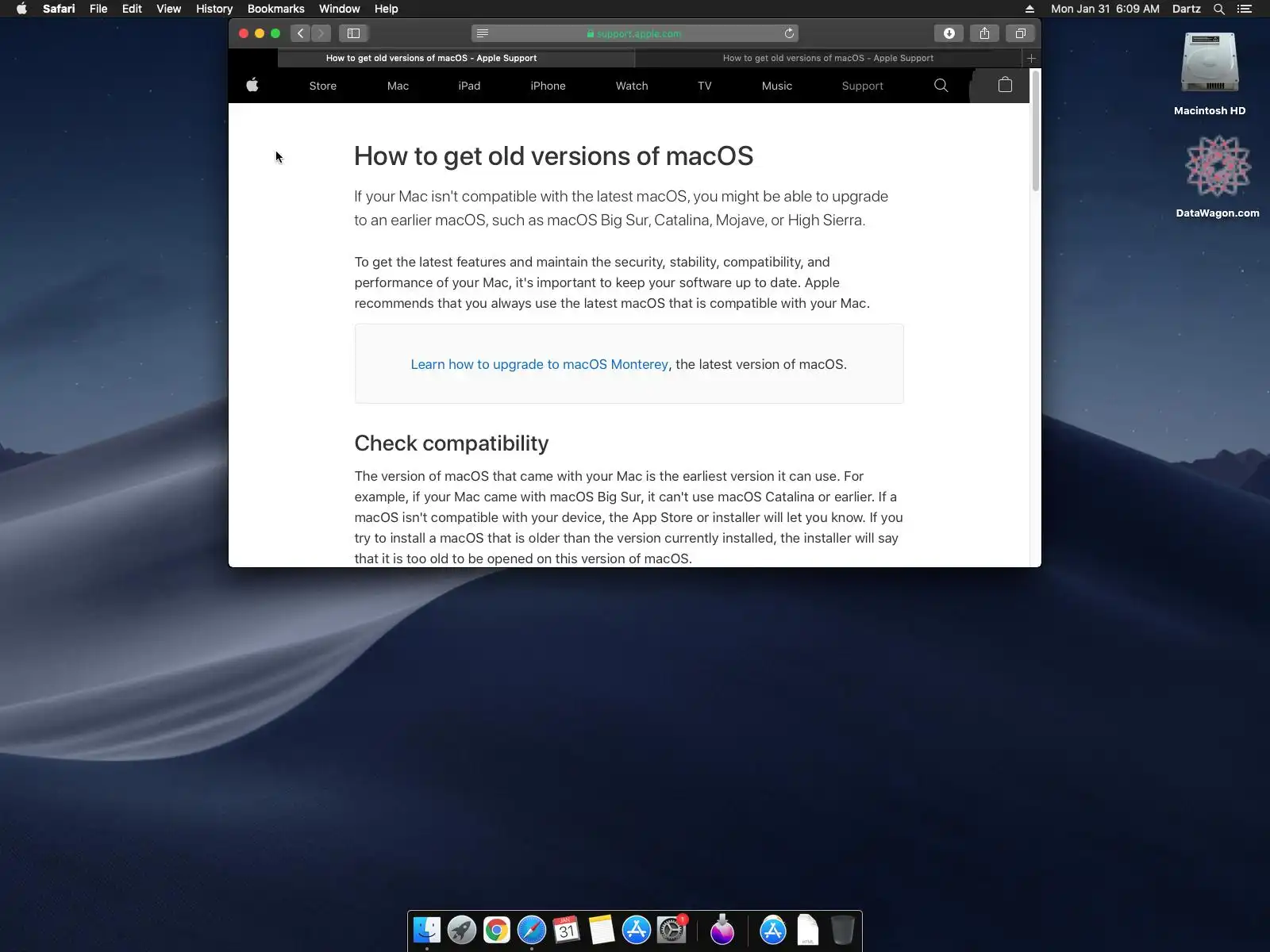This screenshot has width=1270, height=952.
Task: Open Notification Center from the menu bar
Action: [x=1245, y=9]
